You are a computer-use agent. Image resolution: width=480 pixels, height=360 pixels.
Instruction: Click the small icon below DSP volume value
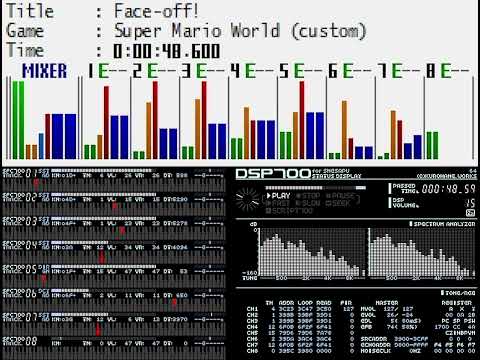click(x=470, y=213)
